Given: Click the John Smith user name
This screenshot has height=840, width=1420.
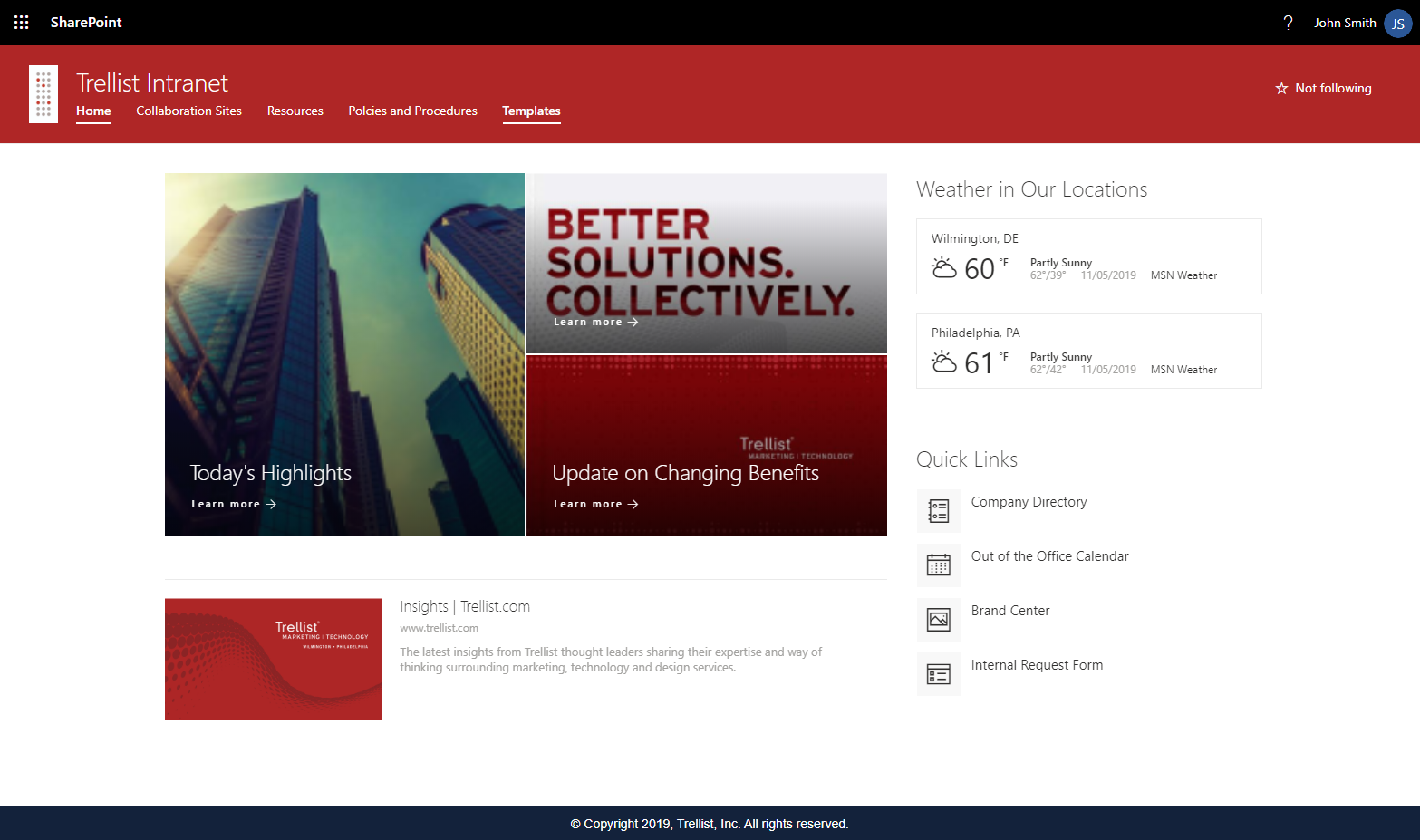Looking at the screenshot, I should [x=1345, y=23].
